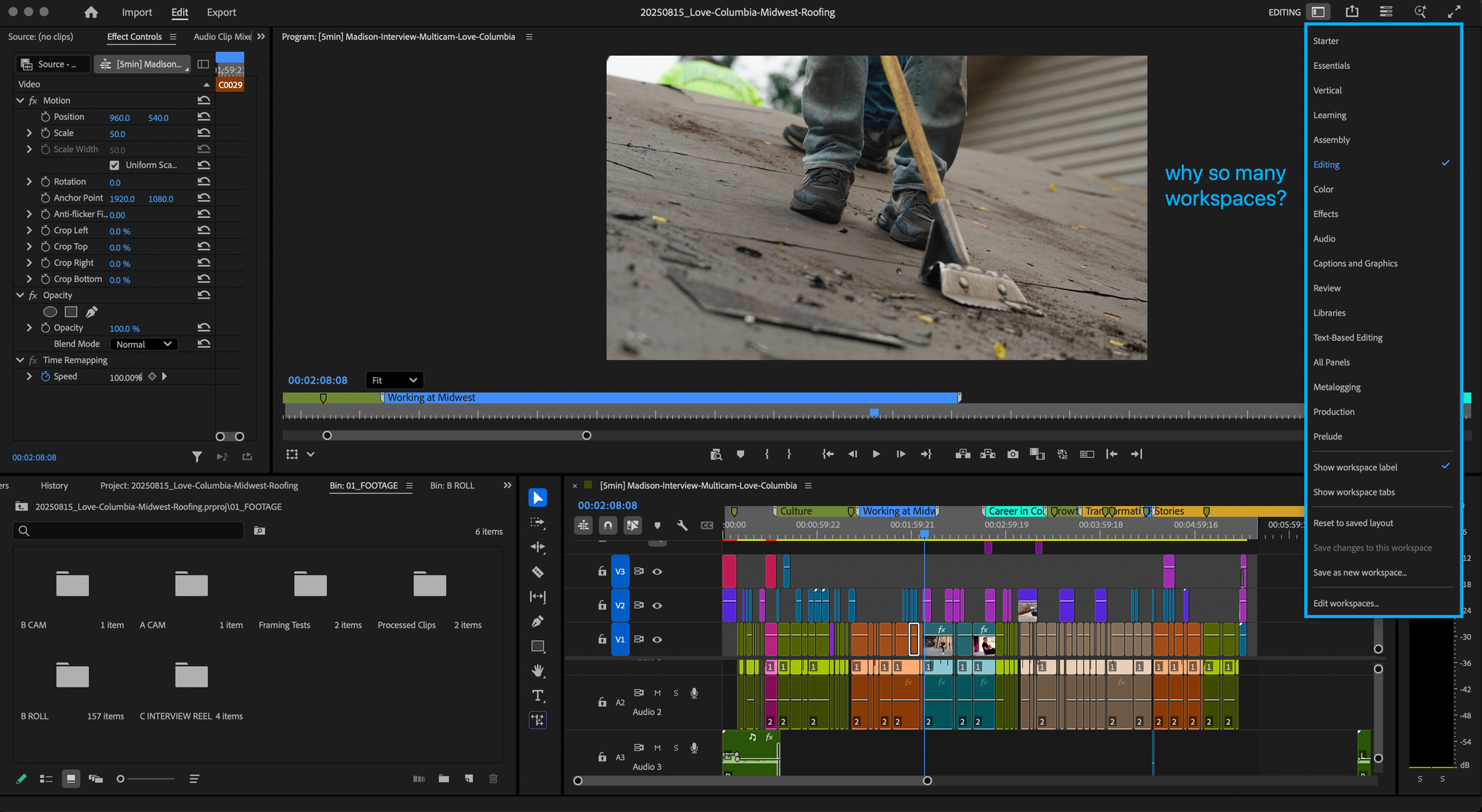The height and width of the screenshot is (812, 1482).
Task: Click the bin thumbnail size slider
Action: (121, 779)
